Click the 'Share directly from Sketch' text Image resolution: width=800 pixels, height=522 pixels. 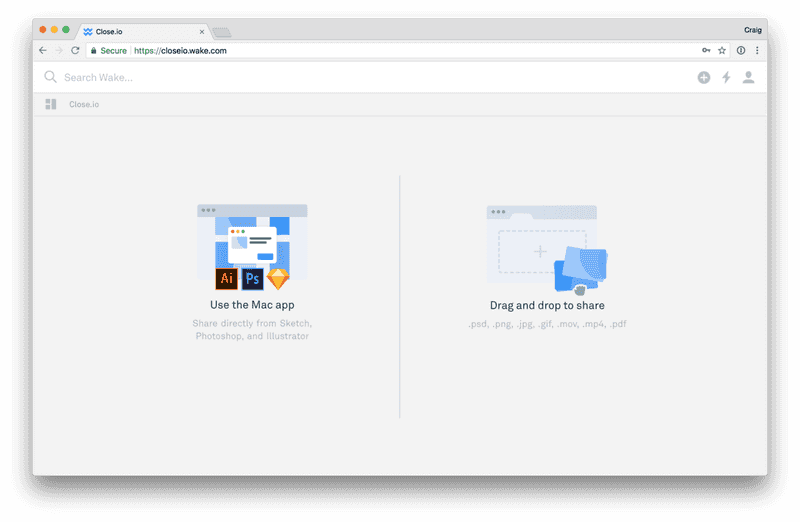click(252, 330)
